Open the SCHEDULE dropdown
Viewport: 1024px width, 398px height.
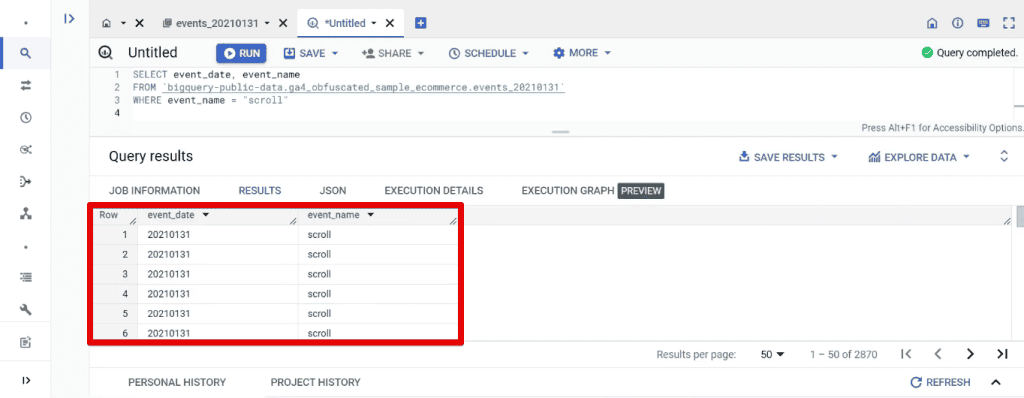coord(488,54)
